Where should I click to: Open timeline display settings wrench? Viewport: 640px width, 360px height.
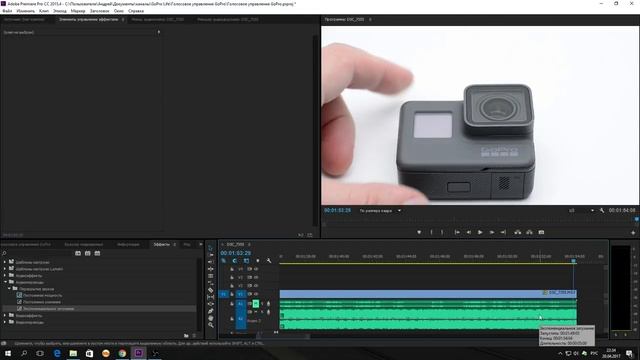pyautogui.click(x=269, y=260)
